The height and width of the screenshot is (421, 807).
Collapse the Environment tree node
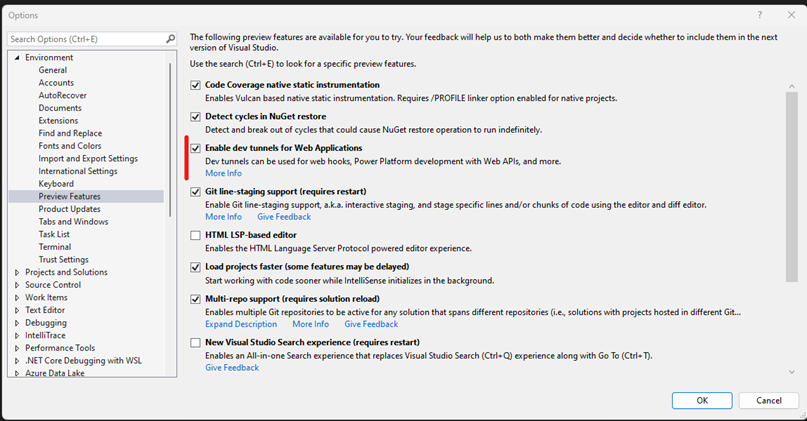coord(17,58)
